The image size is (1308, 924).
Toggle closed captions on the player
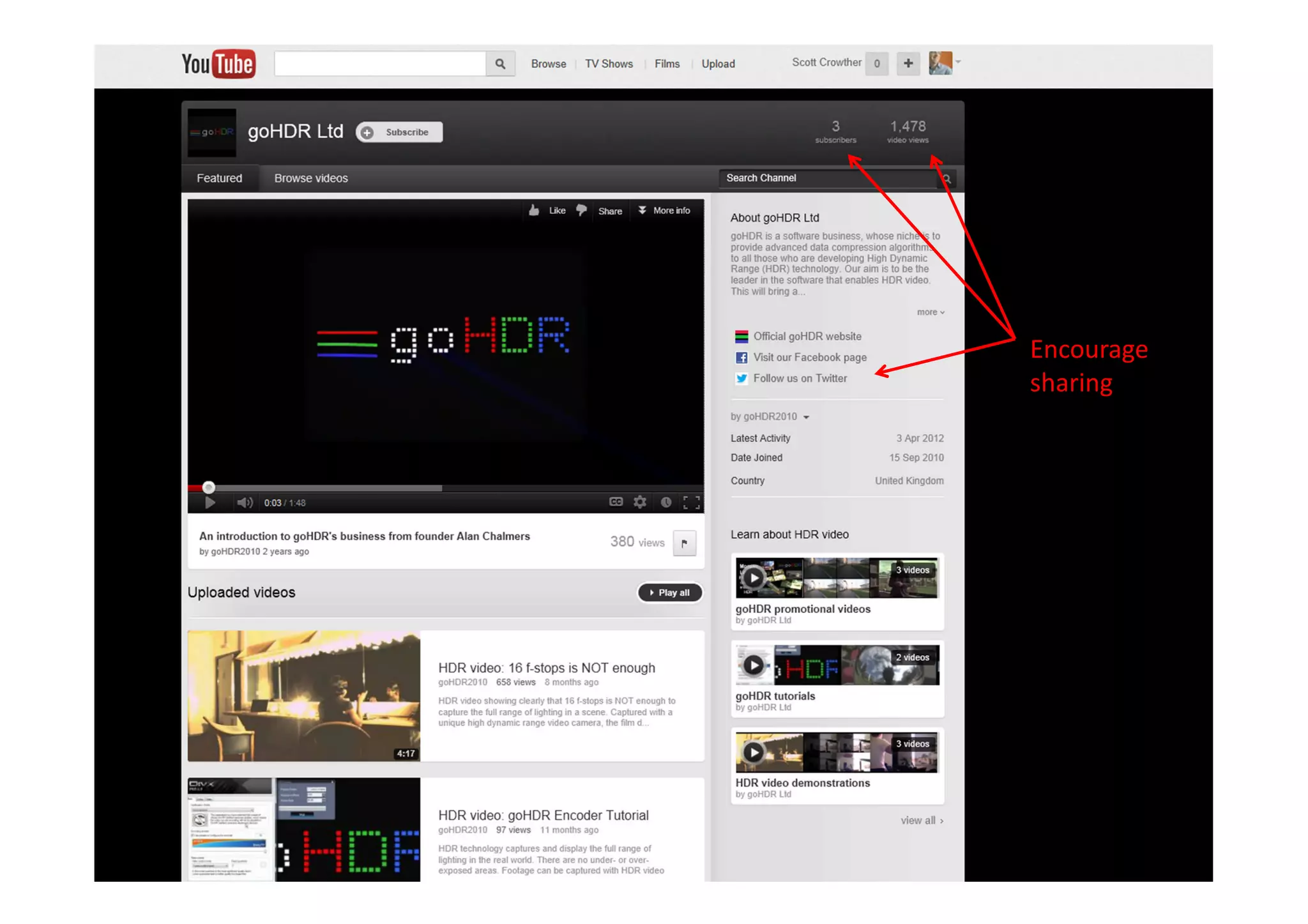pyautogui.click(x=616, y=502)
